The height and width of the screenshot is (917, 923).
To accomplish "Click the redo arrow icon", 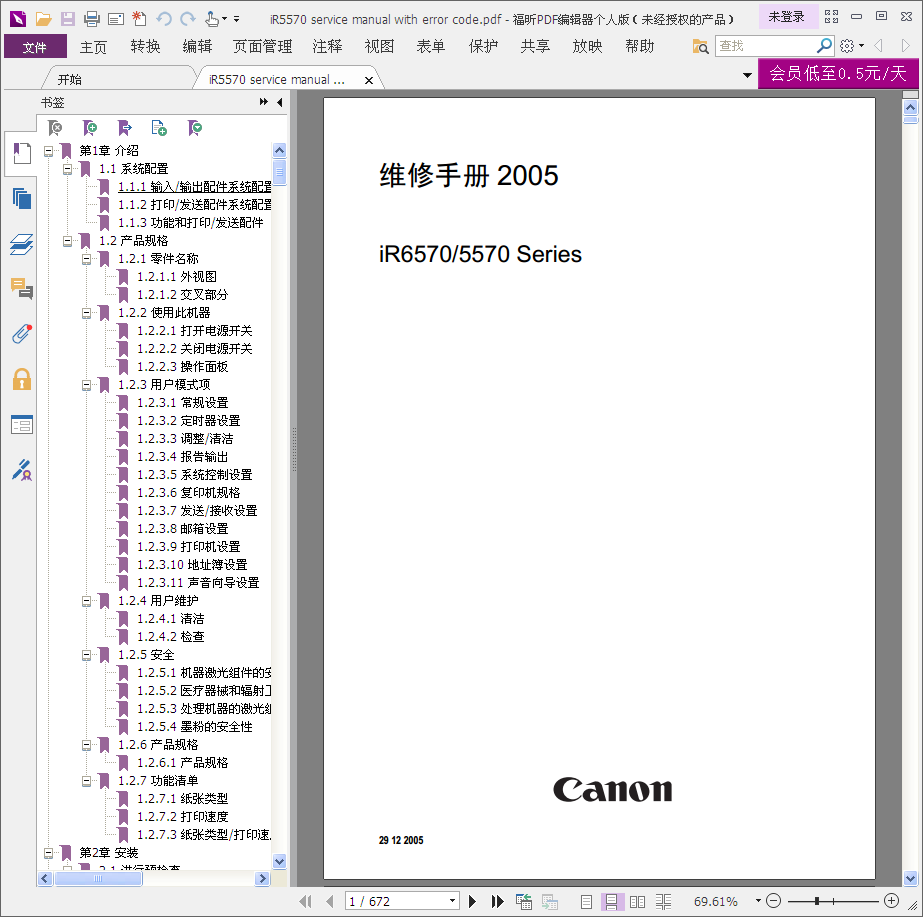I will [x=188, y=19].
